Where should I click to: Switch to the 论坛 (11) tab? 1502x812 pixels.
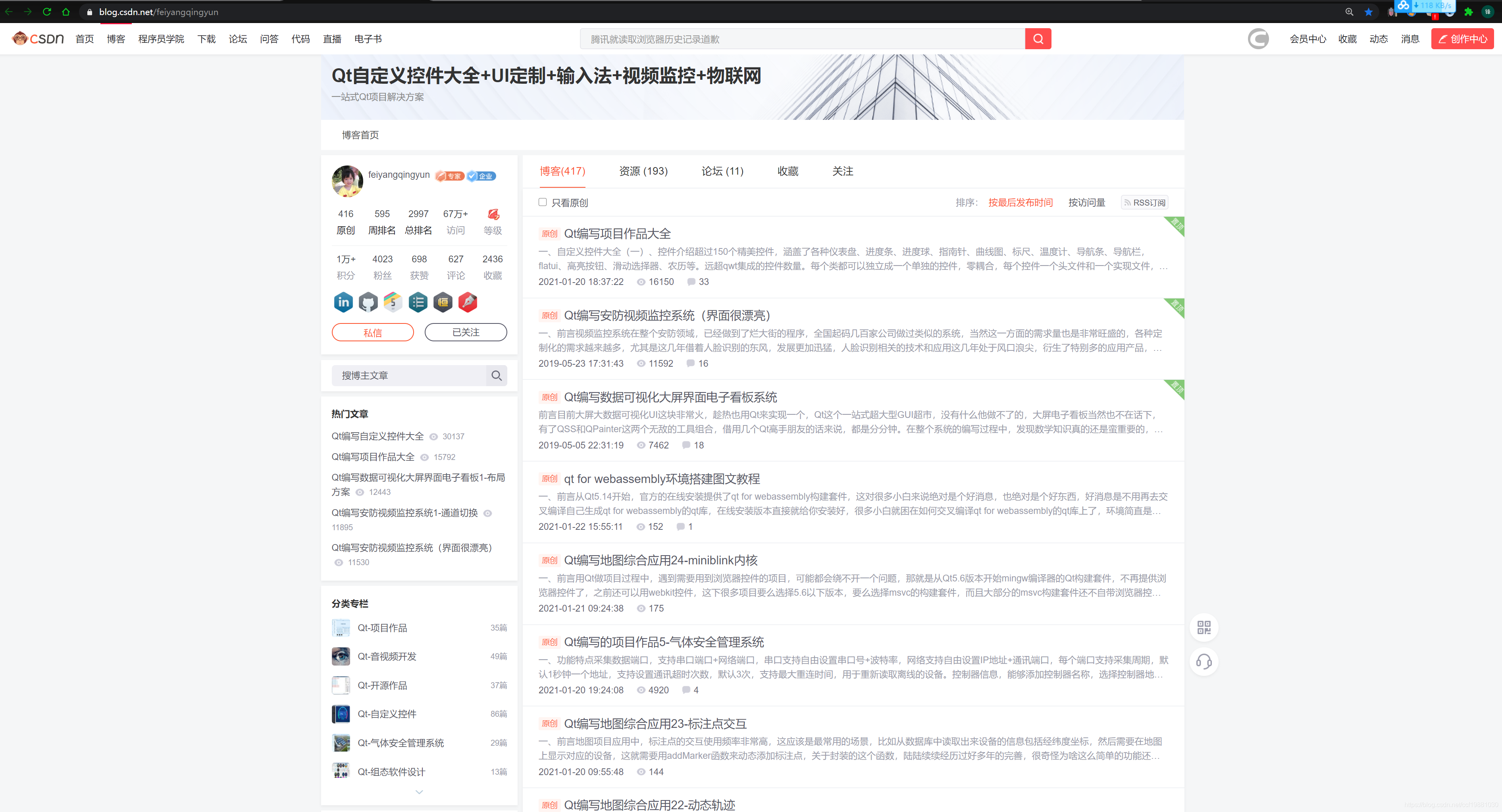coord(722,171)
